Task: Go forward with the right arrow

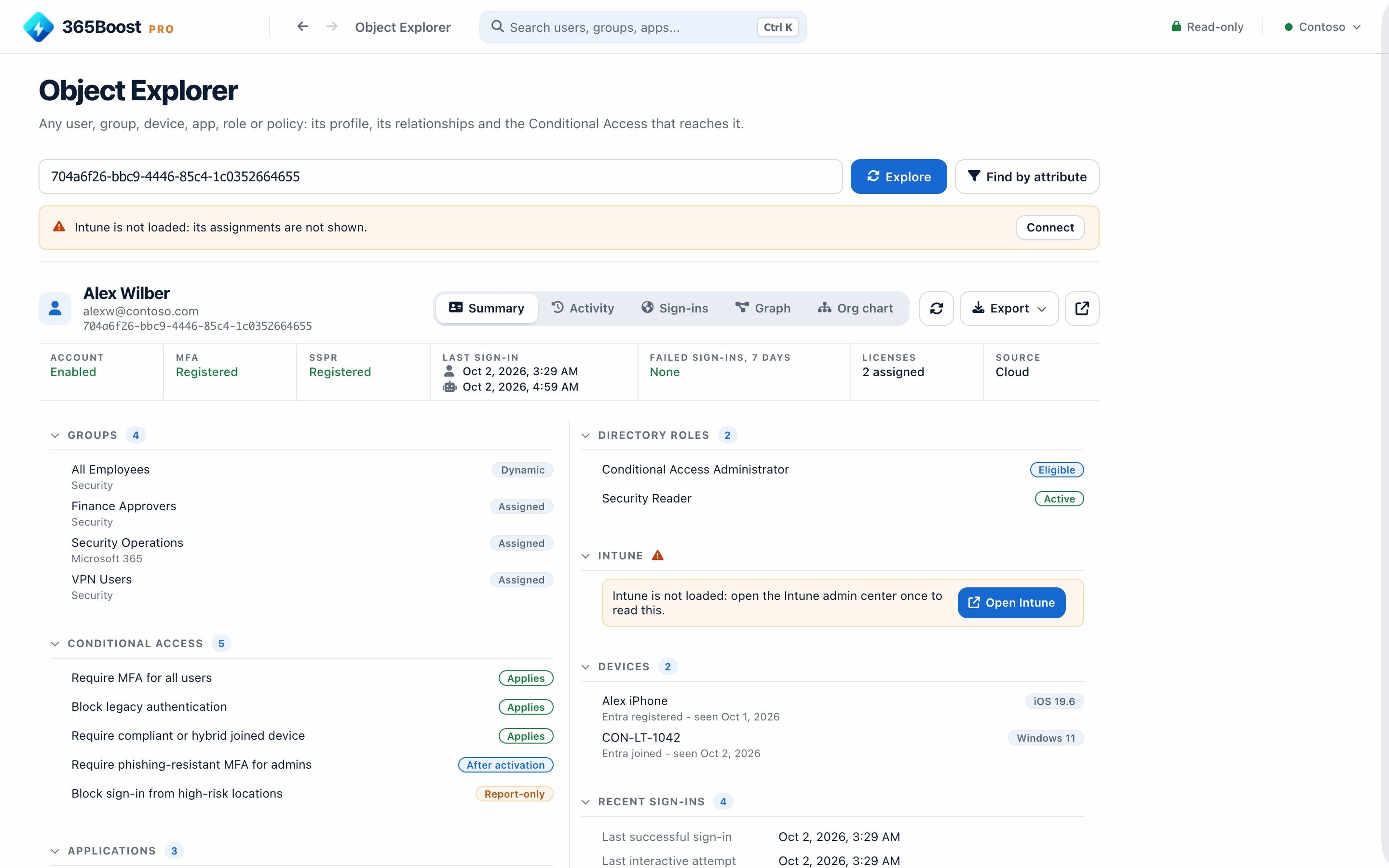Action: point(332,27)
